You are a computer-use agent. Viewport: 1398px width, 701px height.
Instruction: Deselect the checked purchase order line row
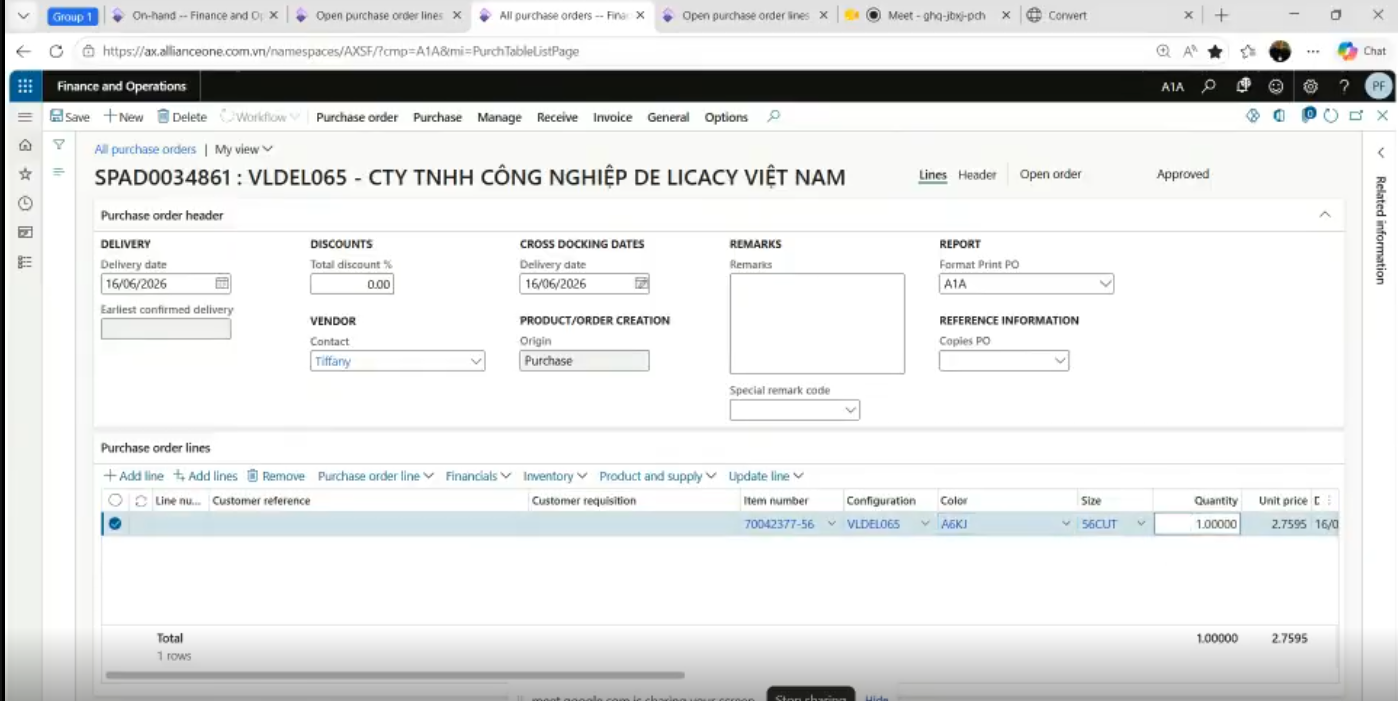point(115,524)
